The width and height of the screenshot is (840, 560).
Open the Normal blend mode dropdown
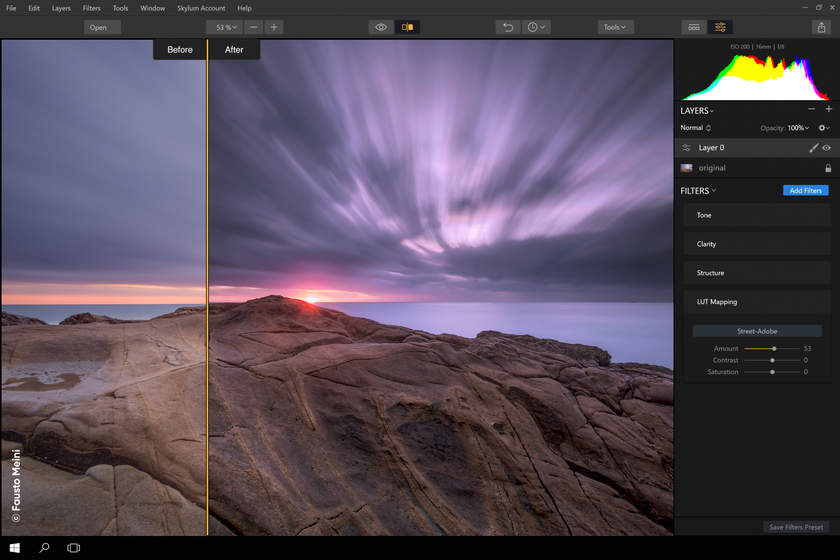695,128
